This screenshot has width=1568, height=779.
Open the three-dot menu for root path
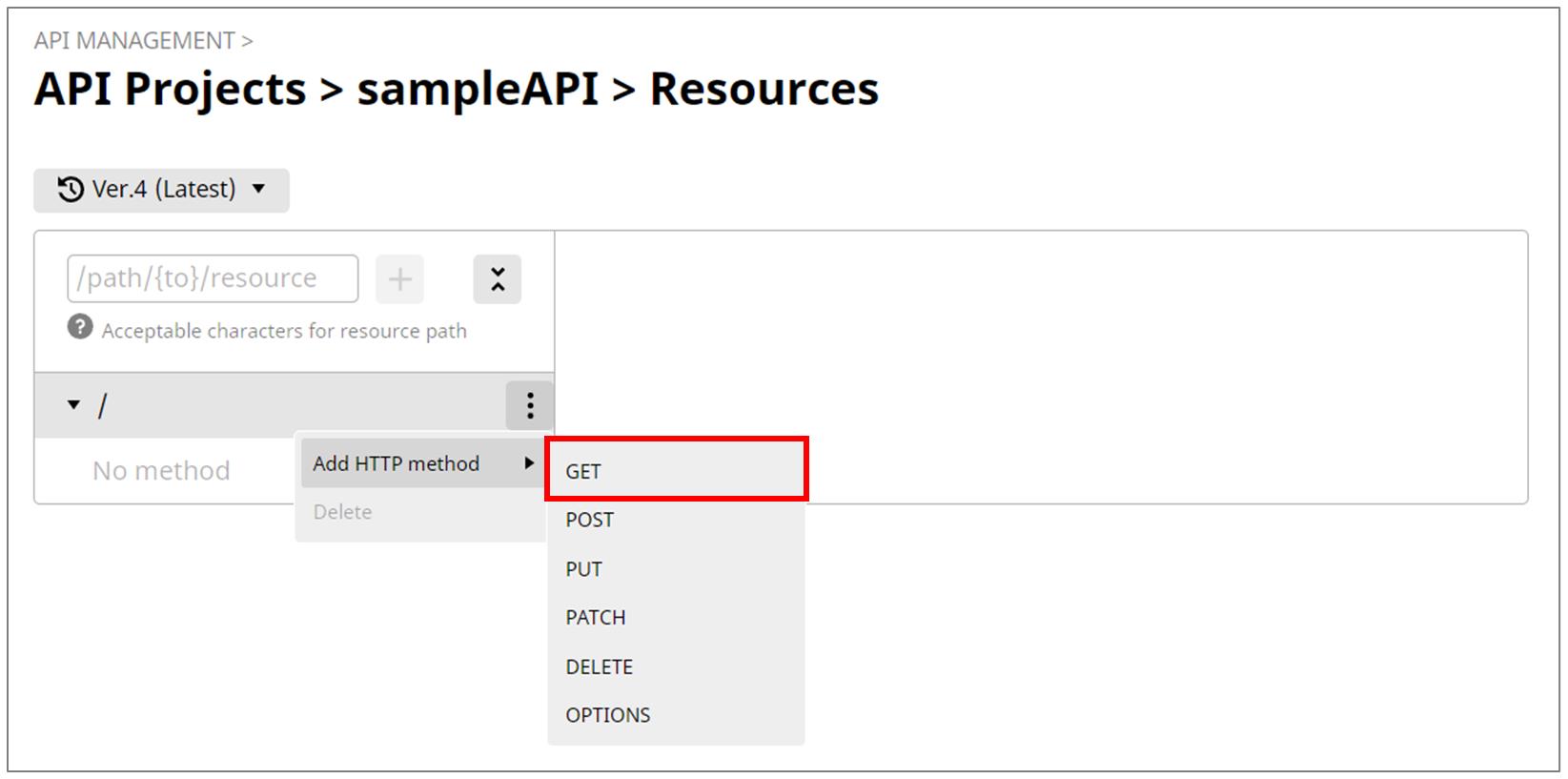[530, 405]
